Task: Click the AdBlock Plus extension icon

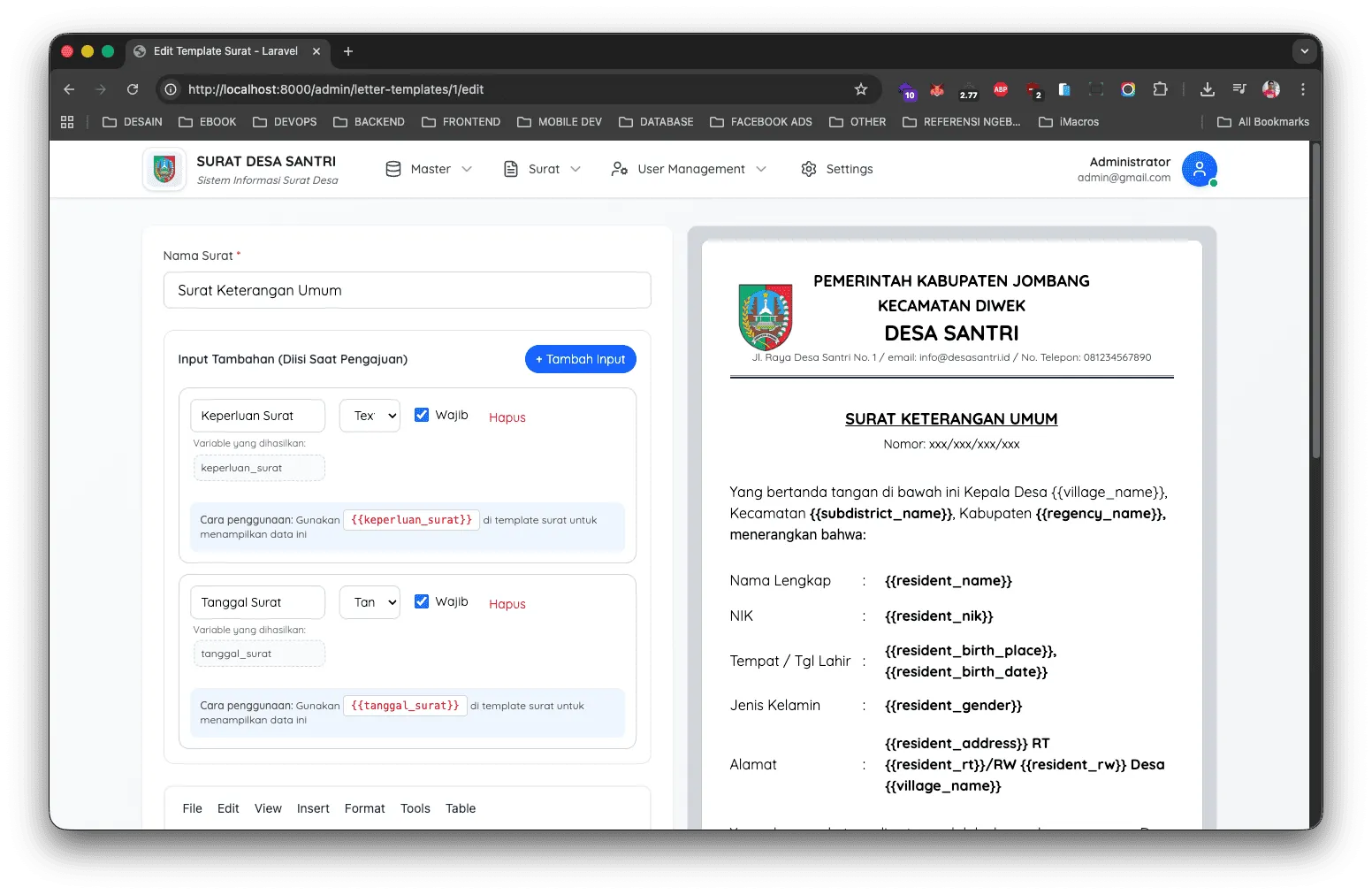Action: point(1001,89)
